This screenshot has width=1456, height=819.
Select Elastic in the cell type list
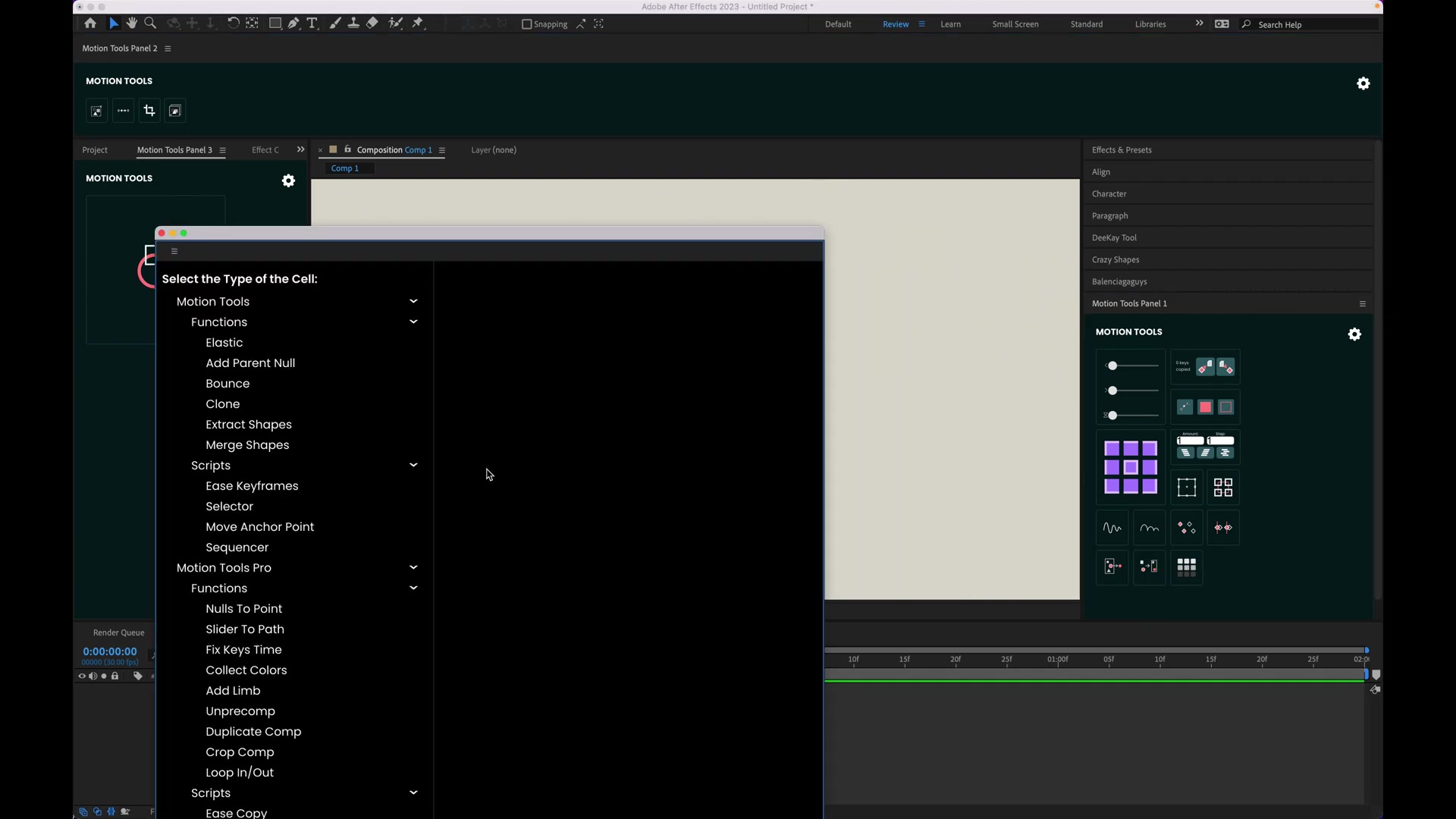pyautogui.click(x=224, y=343)
